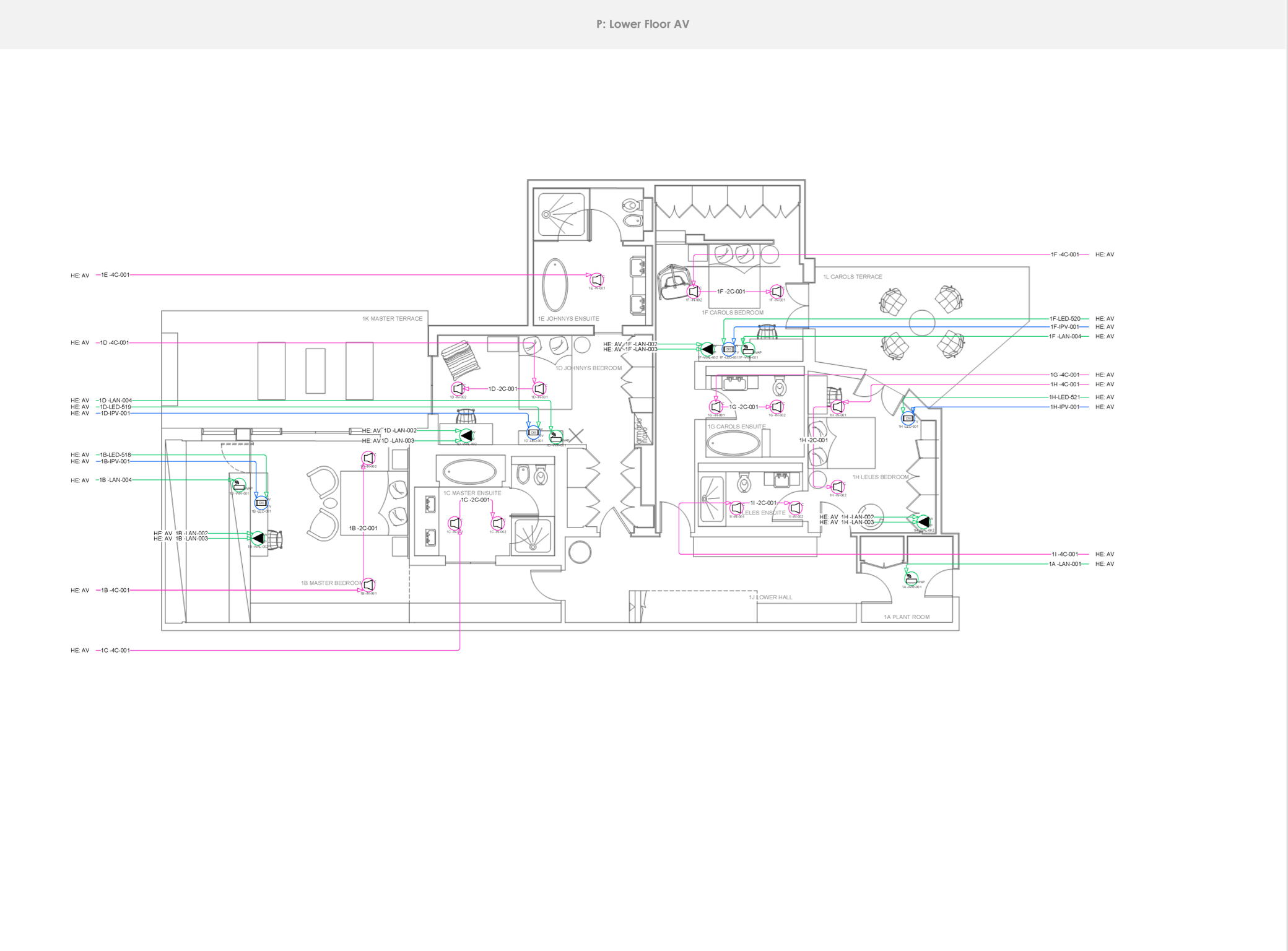The image size is (1288, 951).
Task: Click cable label '1G -4C-001'
Action: (1065, 375)
